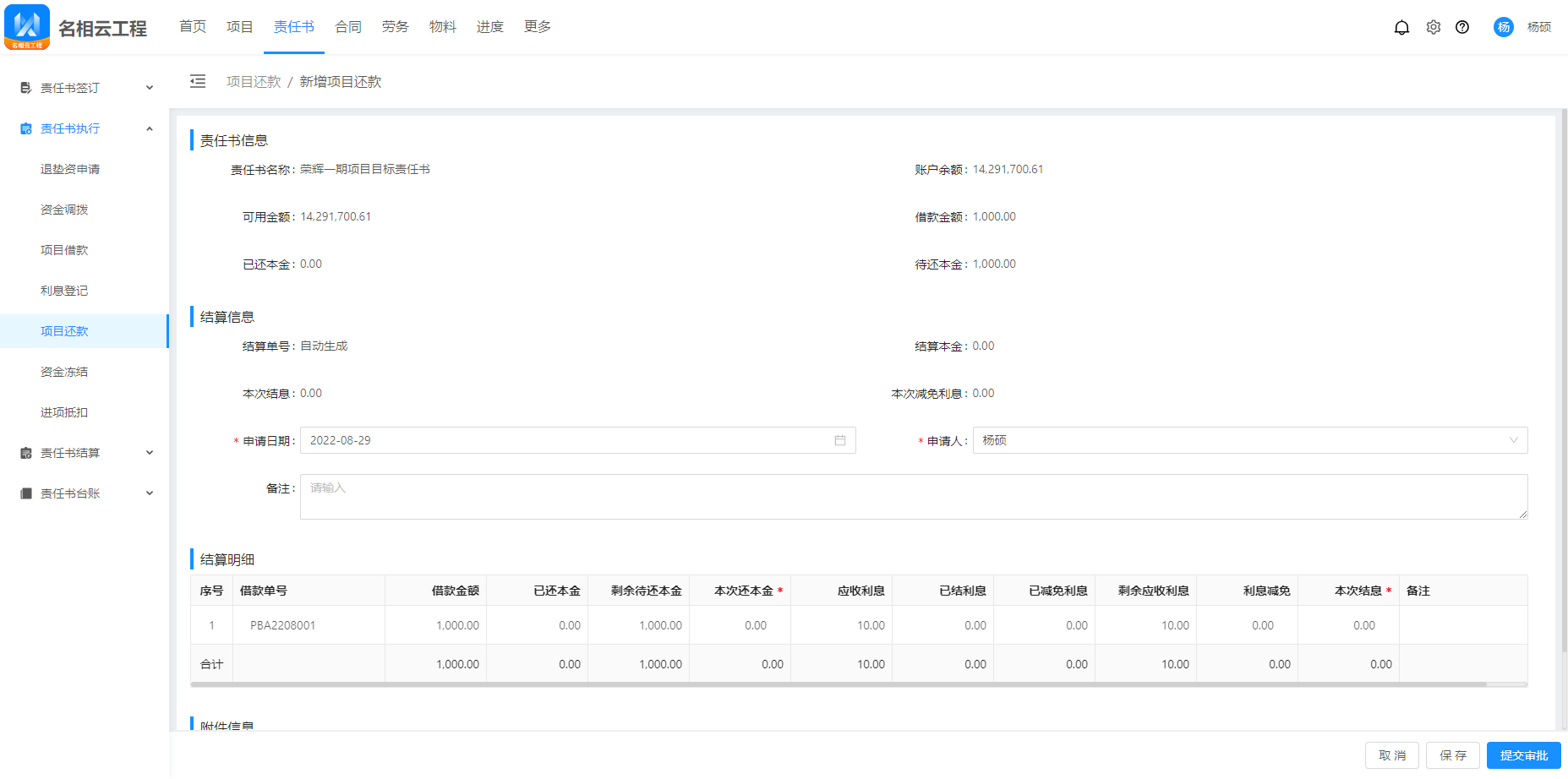Click the 备注 textarea
This screenshot has width=1568, height=779.
click(914, 497)
